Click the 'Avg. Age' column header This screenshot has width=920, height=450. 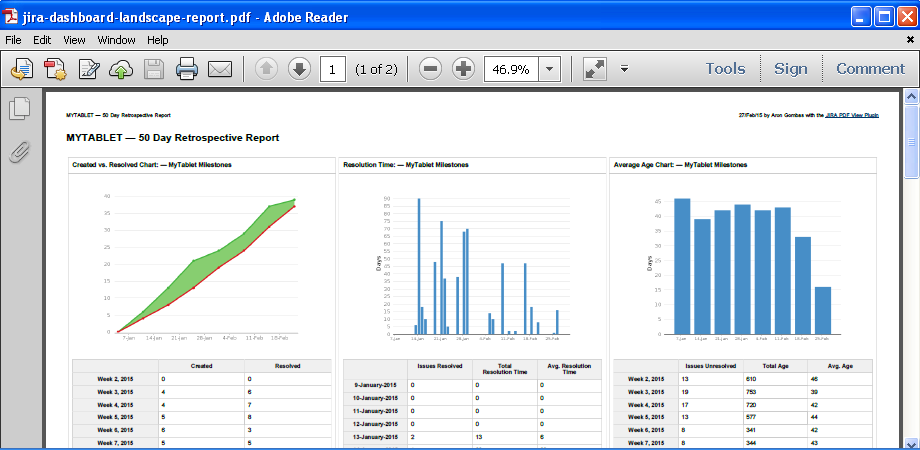840,366
